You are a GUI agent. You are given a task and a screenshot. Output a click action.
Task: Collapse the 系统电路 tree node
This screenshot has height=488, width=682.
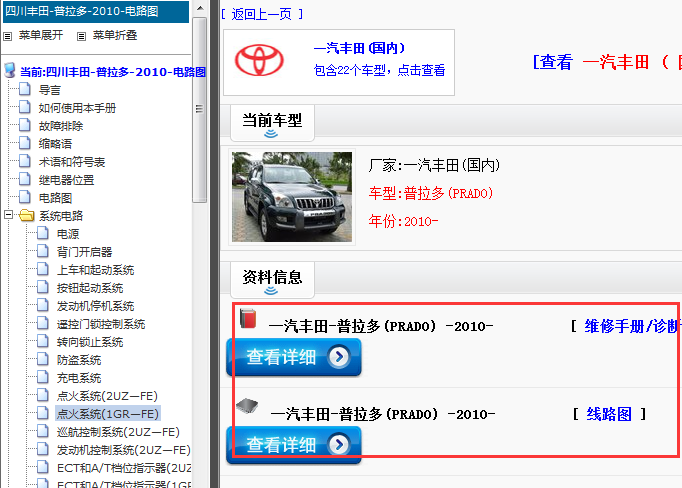(8, 214)
